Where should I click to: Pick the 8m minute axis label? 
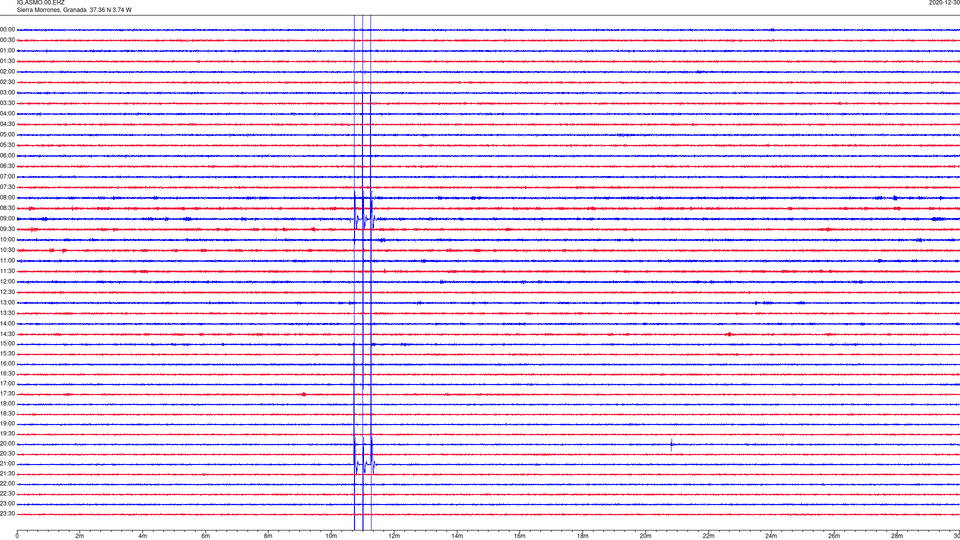pos(268,536)
